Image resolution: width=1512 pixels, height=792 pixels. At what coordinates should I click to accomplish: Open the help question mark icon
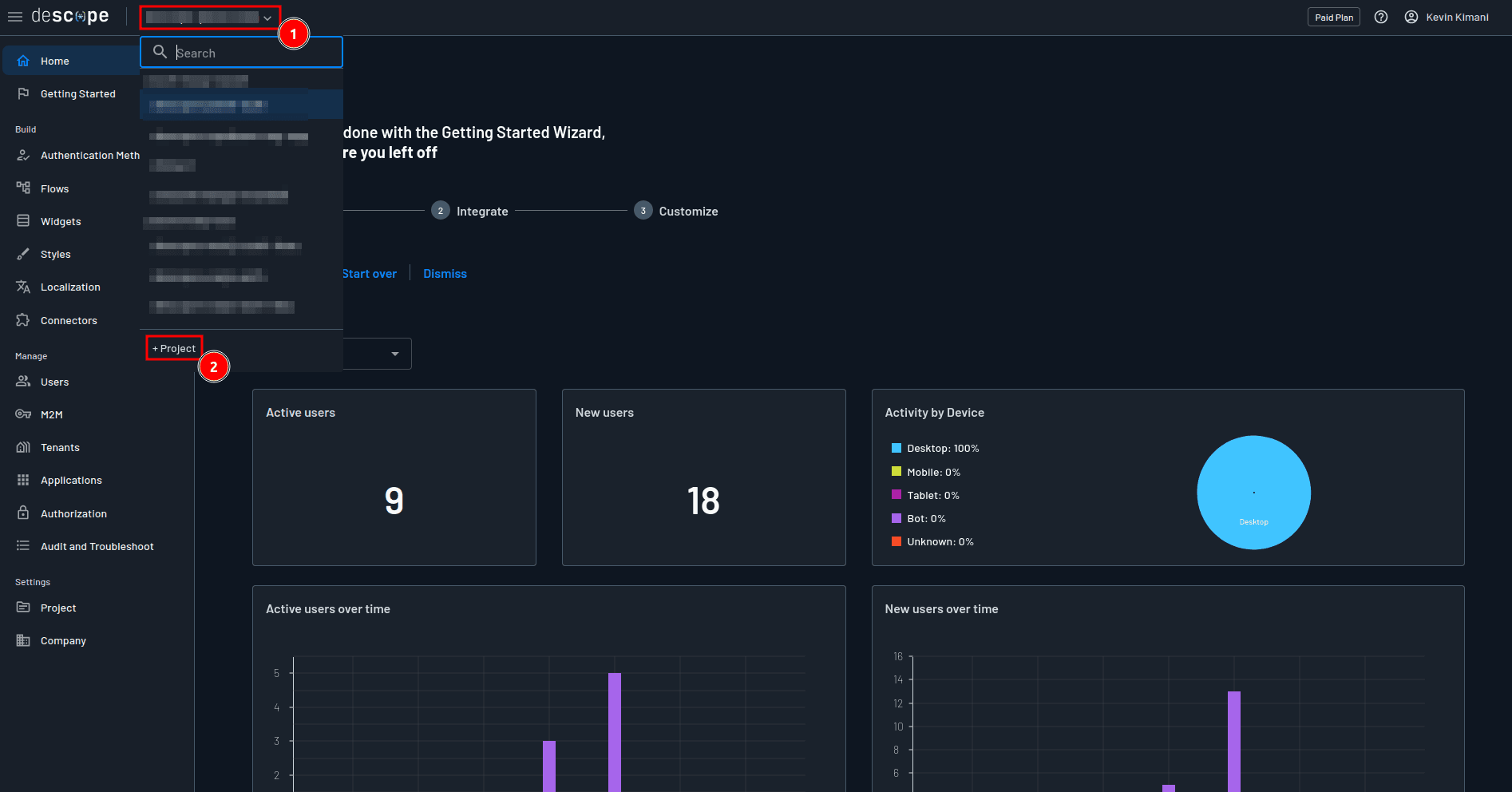pyautogui.click(x=1380, y=17)
